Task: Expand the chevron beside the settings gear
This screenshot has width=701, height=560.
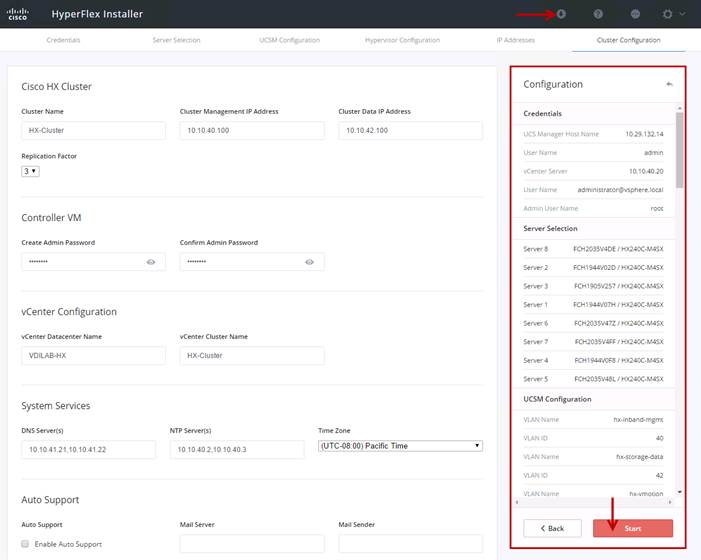Action: pos(682,14)
